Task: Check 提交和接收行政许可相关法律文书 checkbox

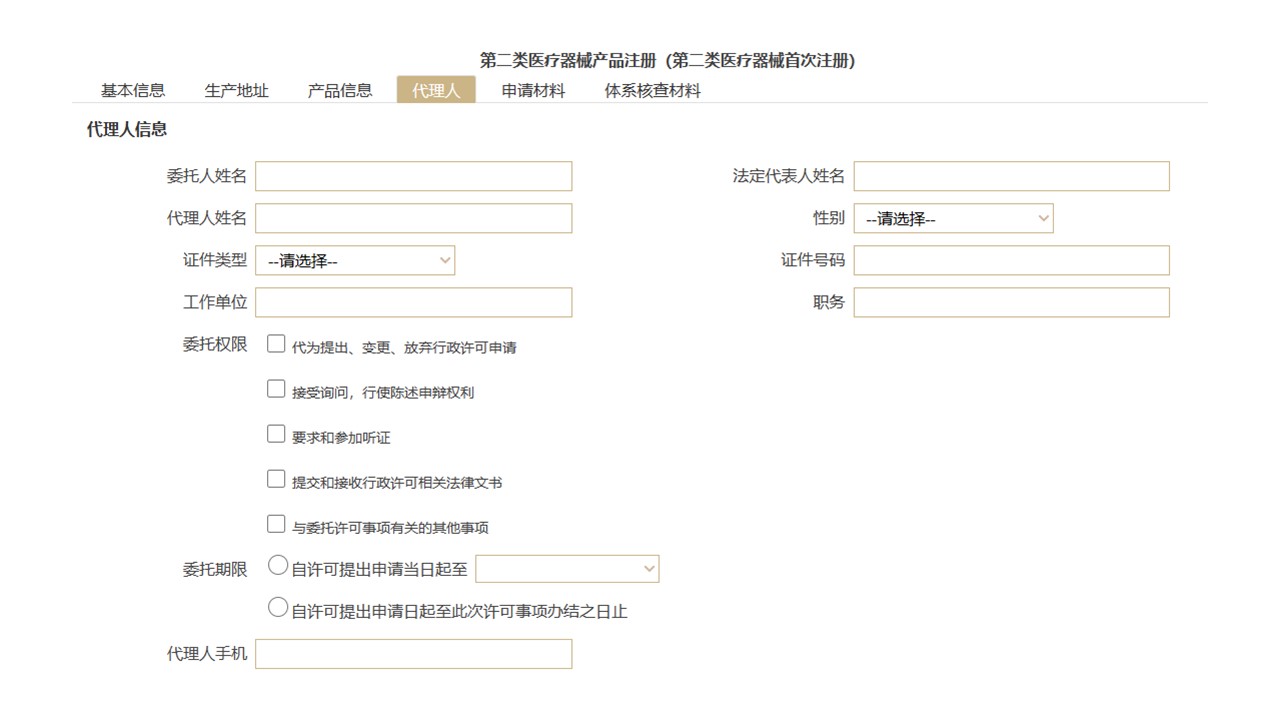Action: coord(276,480)
